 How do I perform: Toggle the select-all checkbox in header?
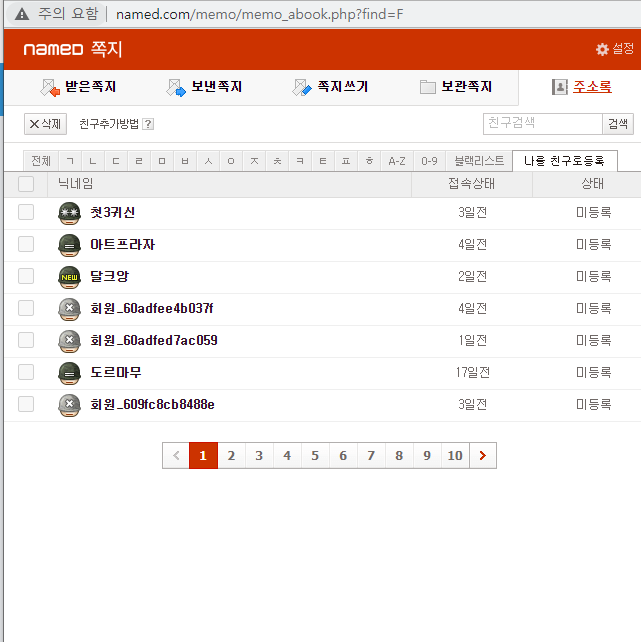[x=26, y=184]
